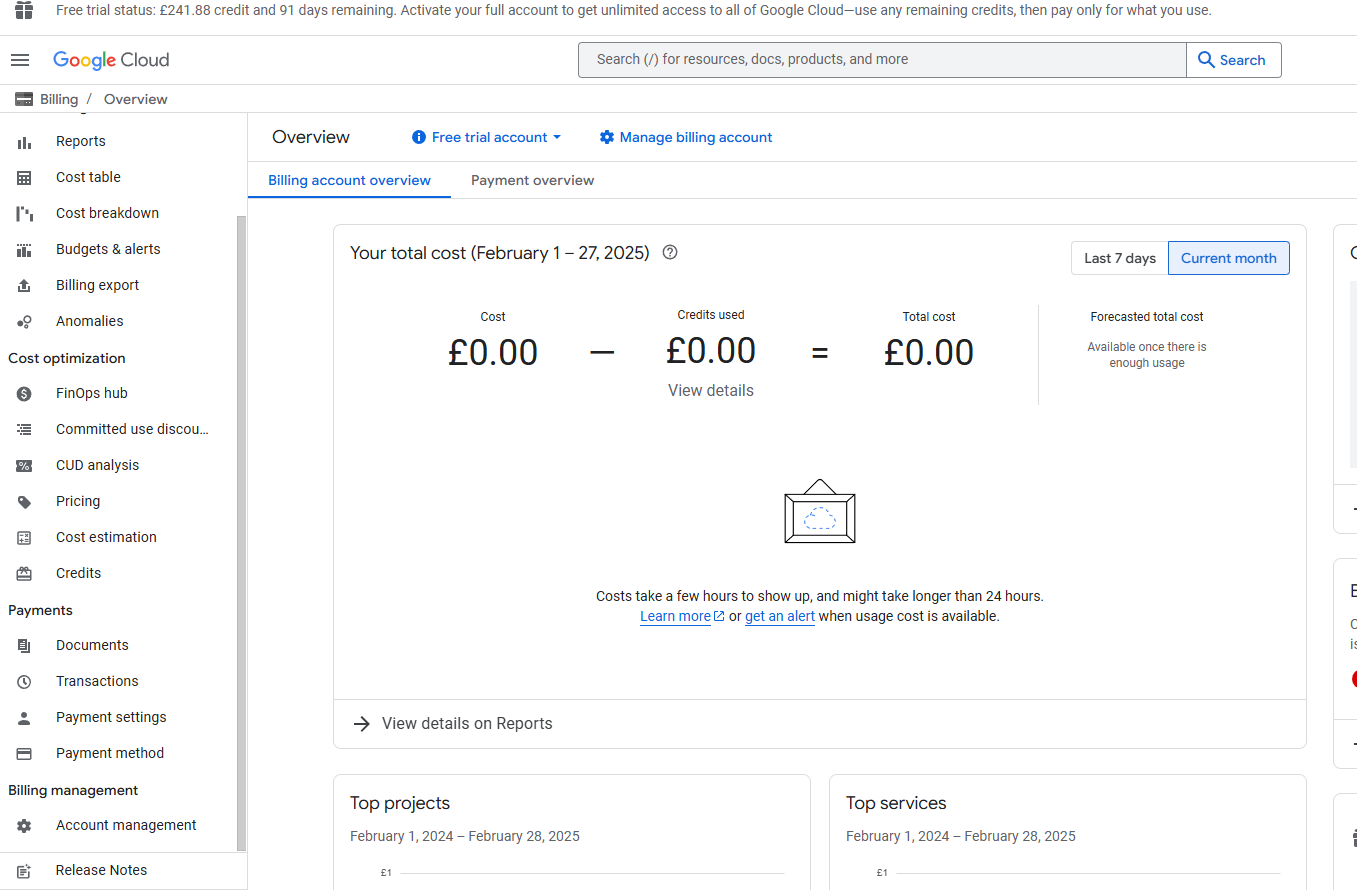Screen dimensions: 1357x890
Task: Switch to Payment overview tab
Action: tap(532, 181)
